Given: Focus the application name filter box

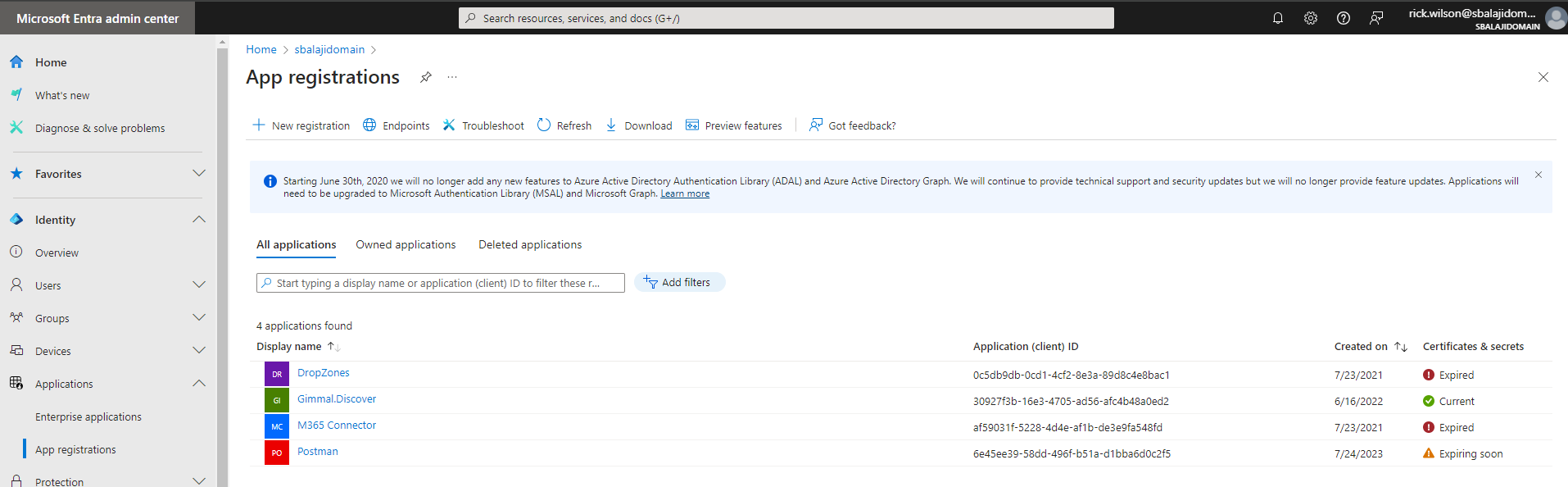Looking at the screenshot, I should point(442,283).
